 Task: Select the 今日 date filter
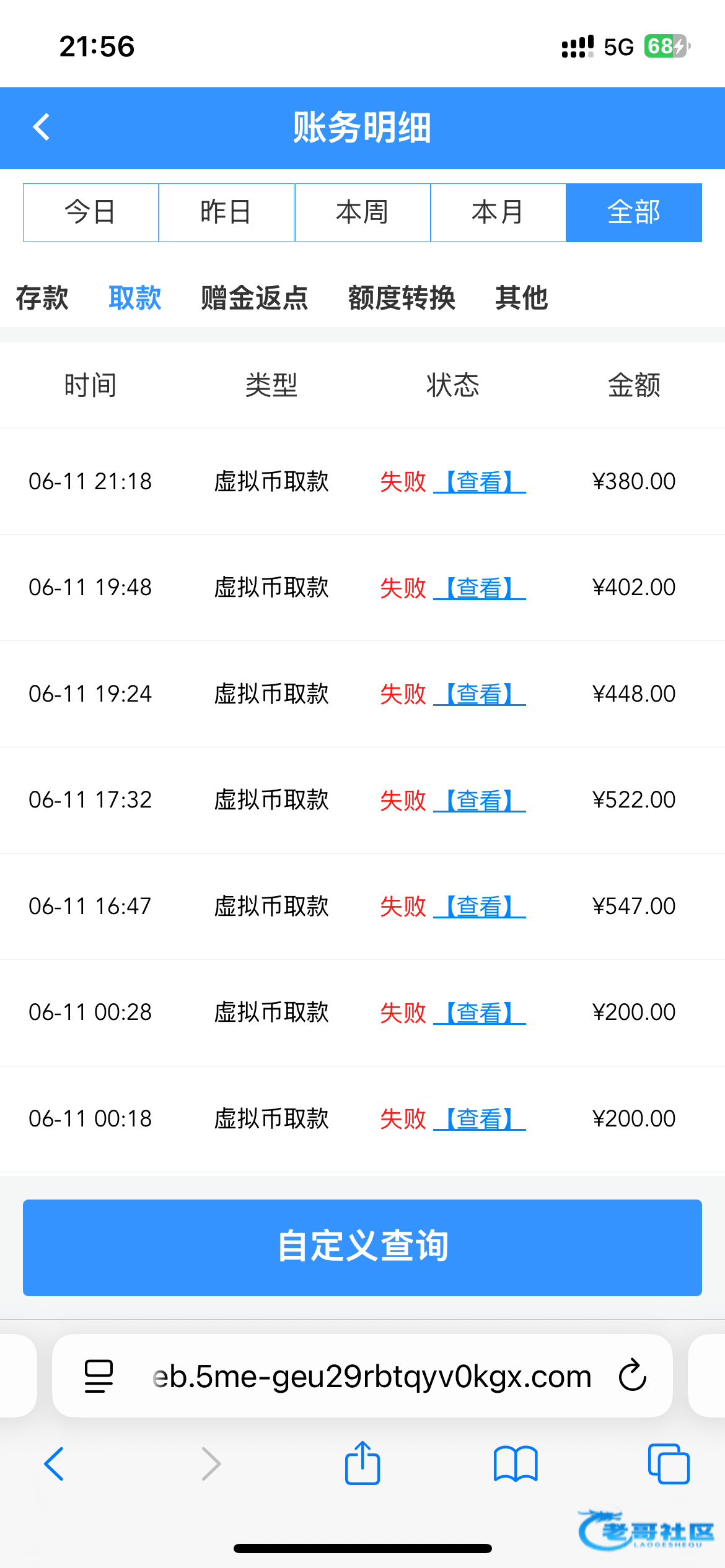(x=91, y=212)
